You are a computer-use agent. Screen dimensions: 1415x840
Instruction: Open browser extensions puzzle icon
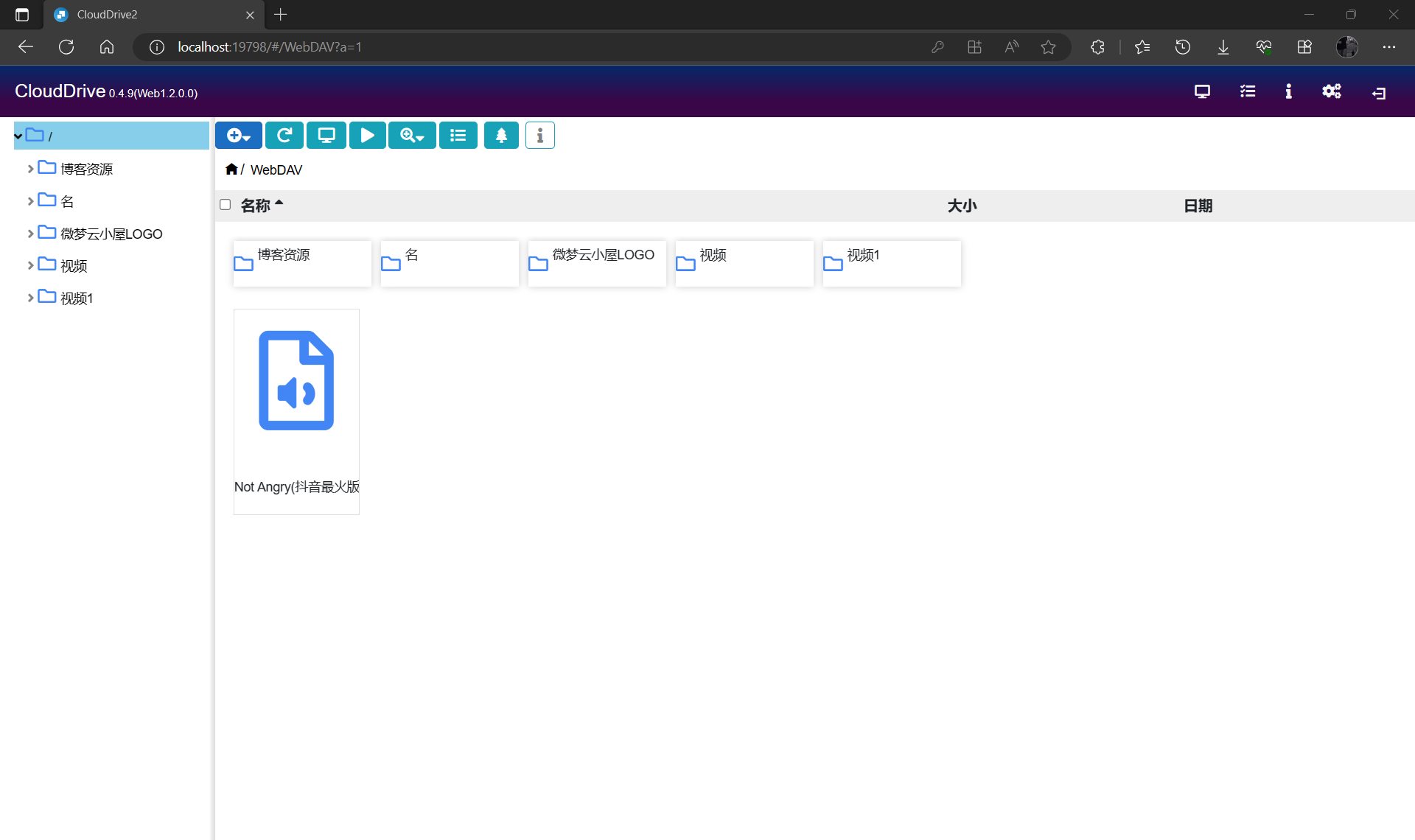1097,47
